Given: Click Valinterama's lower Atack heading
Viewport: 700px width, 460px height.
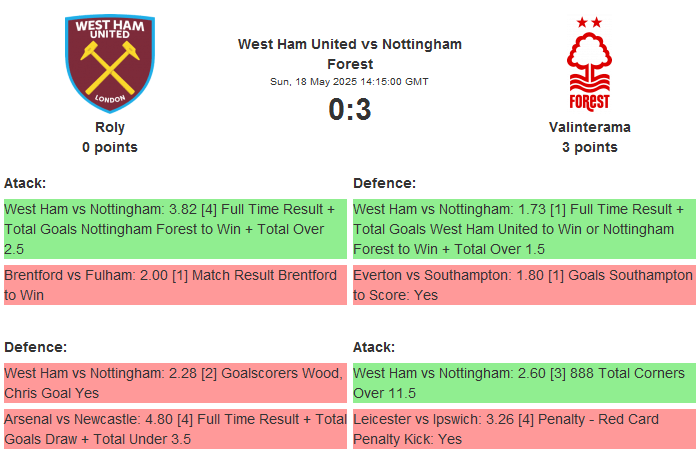Looking at the screenshot, I should pyautogui.click(x=374, y=347).
